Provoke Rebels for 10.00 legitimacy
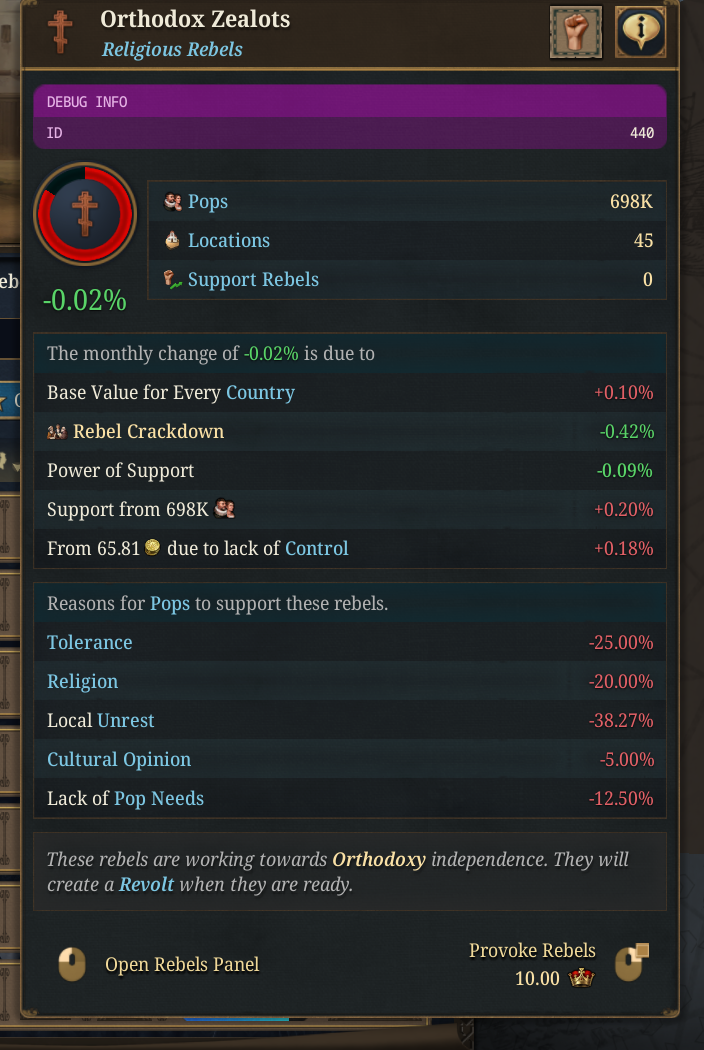Viewport: 704px width, 1050px height. click(532, 951)
